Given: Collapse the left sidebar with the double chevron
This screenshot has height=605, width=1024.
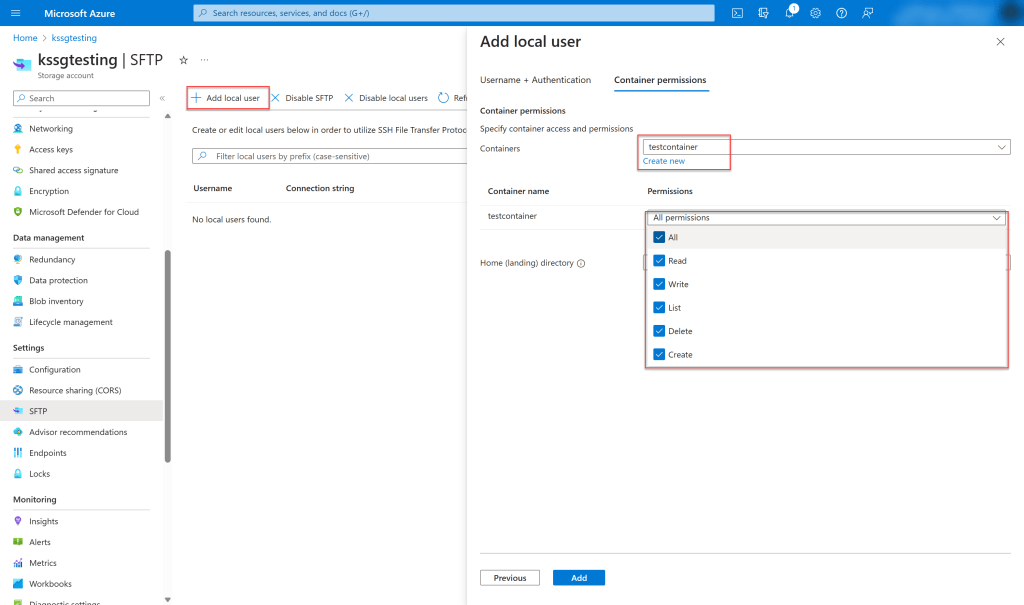Looking at the screenshot, I should click(x=162, y=98).
